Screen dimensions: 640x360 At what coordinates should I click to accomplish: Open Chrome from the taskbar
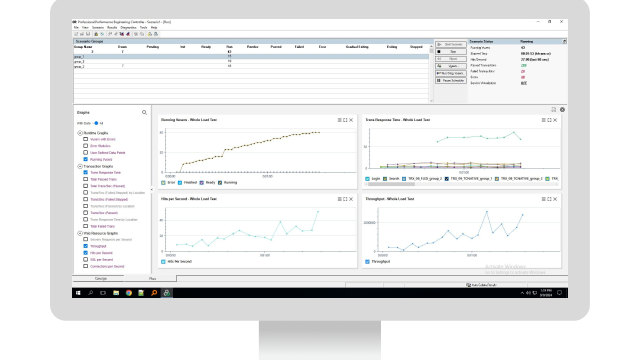click(x=129, y=293)
